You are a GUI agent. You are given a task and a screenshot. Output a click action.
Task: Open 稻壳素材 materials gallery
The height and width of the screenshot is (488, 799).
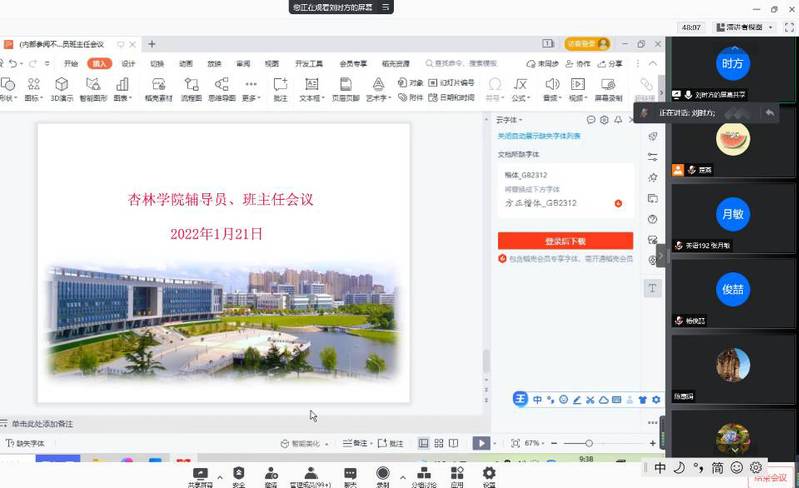[x=158, y=89]
